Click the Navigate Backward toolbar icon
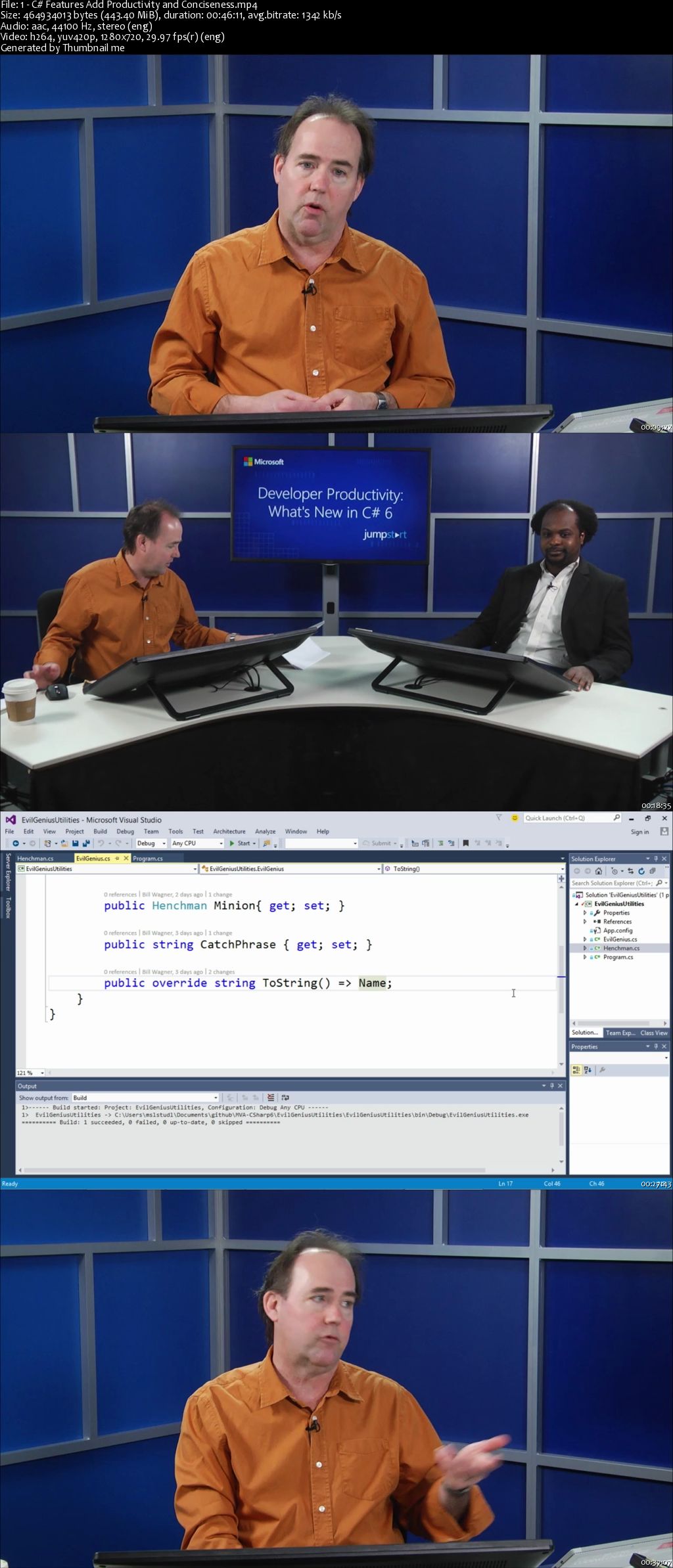The width and height of the screenshot is (673, 1568). click(15, 843)
